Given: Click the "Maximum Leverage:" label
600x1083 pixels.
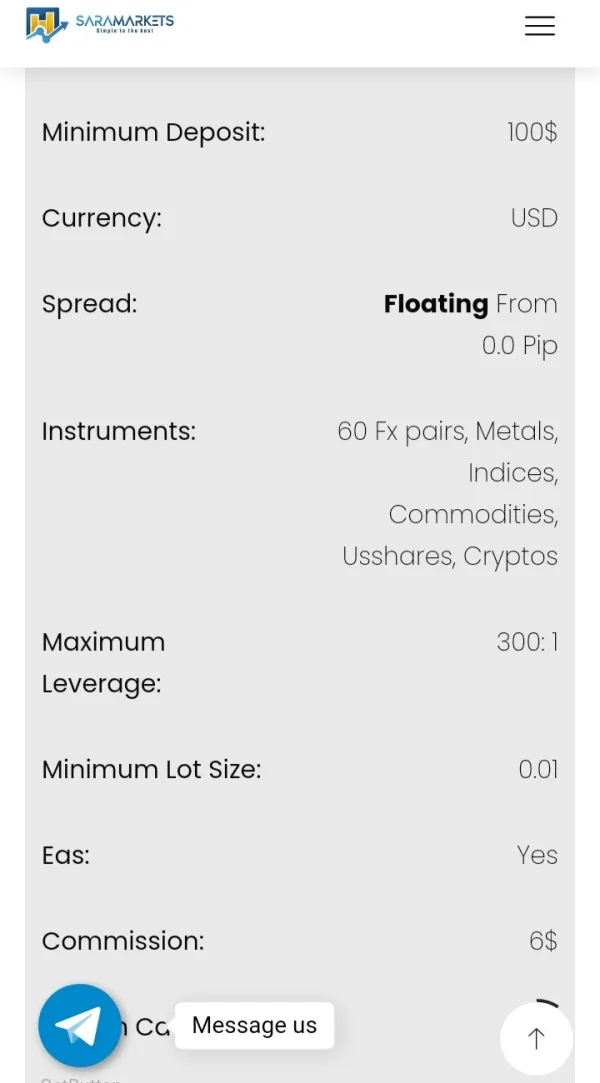Looking at the screenshot, I should click(x=103, y=662).
